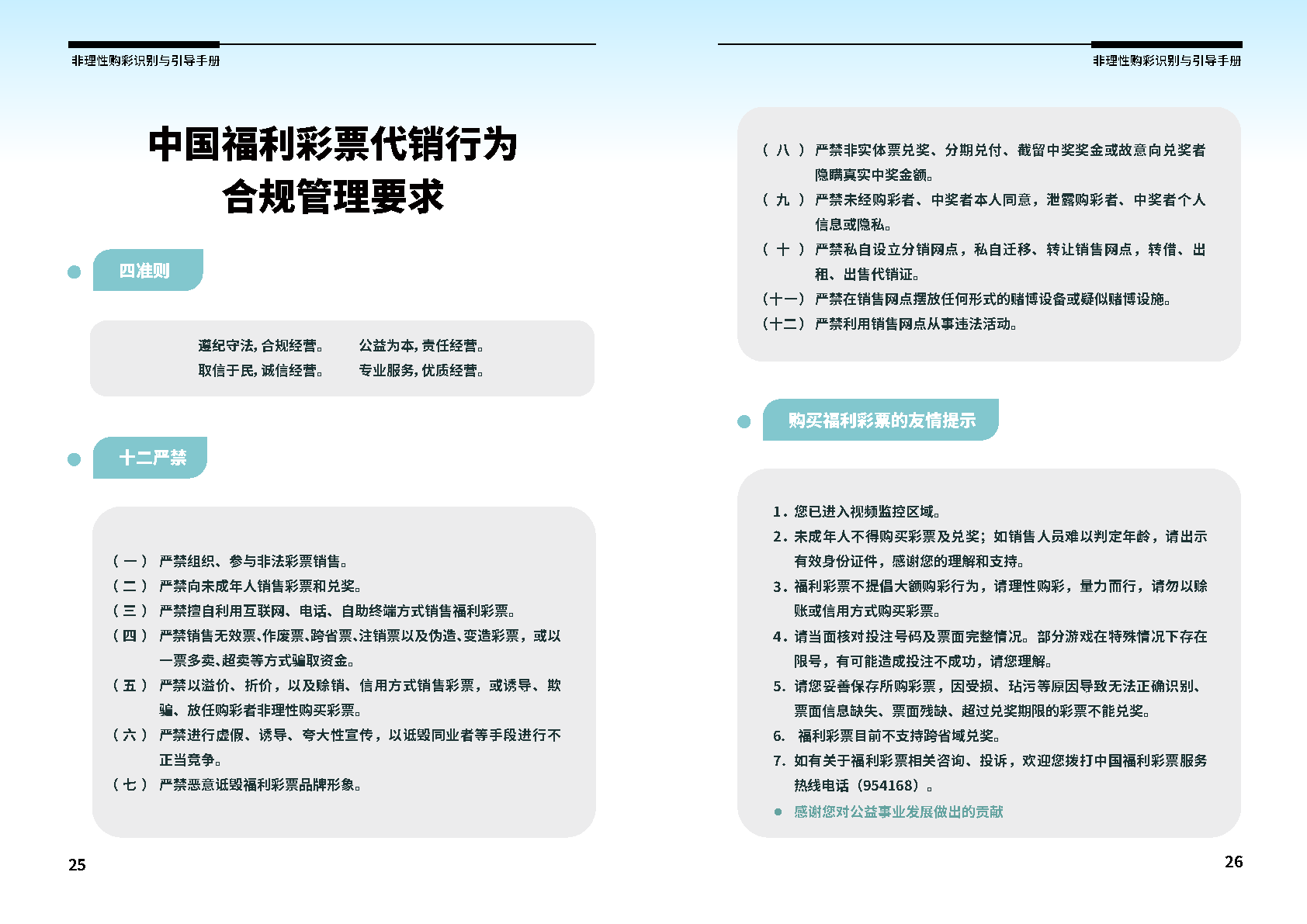Click item (十二) 严禁利用销售网点从事违法活动

click(x=889, y=324)
